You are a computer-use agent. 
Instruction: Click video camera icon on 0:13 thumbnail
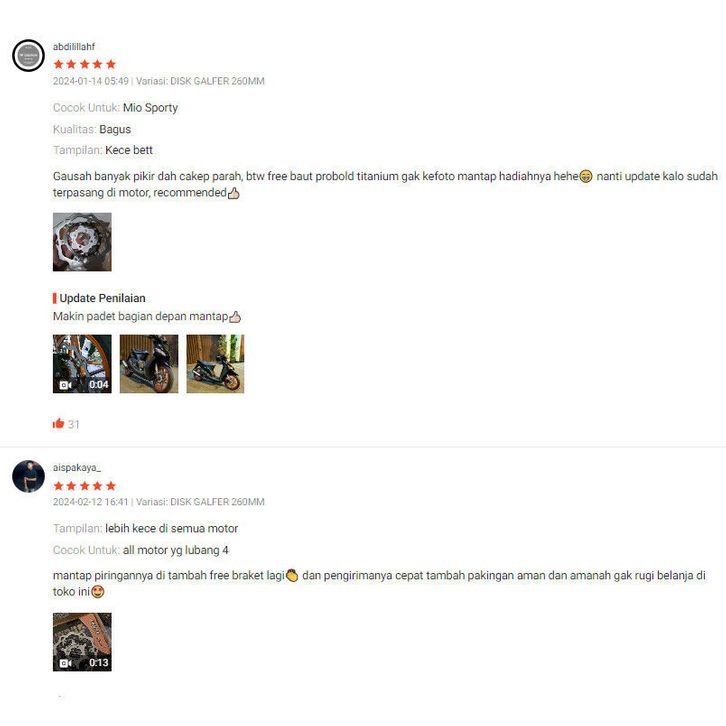pos(65,663)
